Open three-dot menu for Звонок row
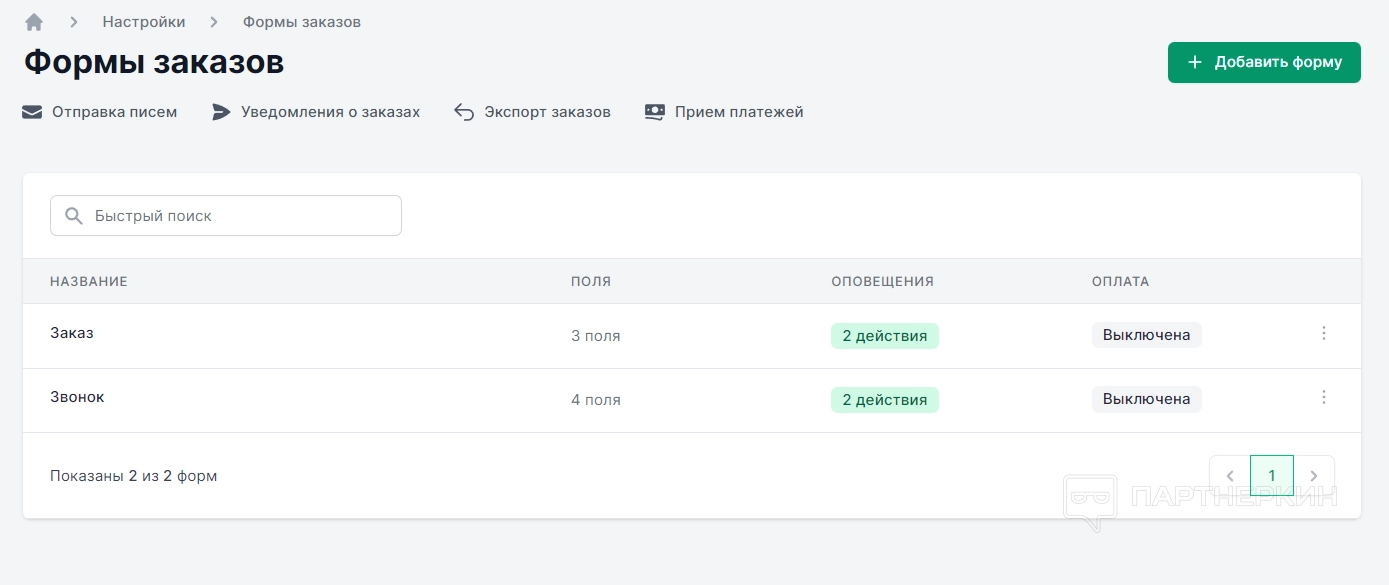Screen dimensions: 1389x585 coord(1324,397)
